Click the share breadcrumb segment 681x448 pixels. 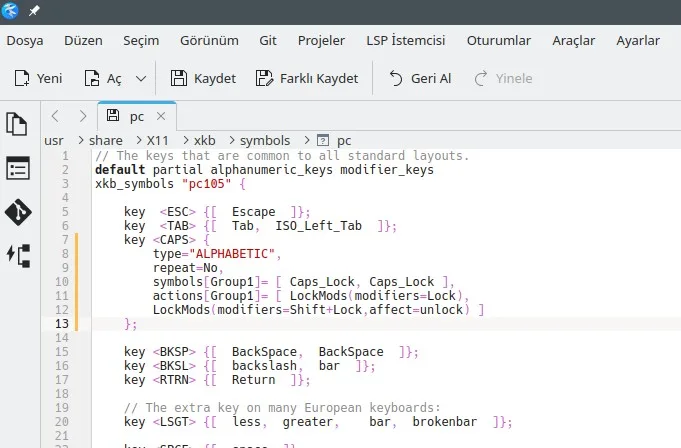tap(106, 141)
